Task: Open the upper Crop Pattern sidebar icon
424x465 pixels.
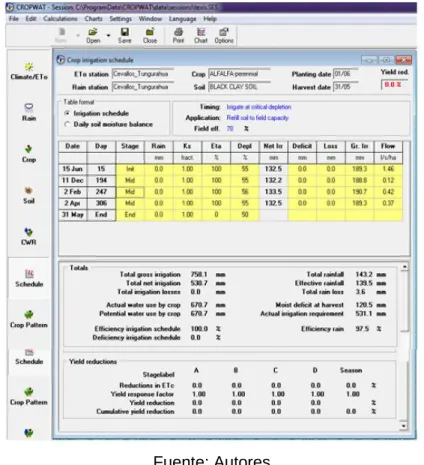Action: tap(29, 319)
